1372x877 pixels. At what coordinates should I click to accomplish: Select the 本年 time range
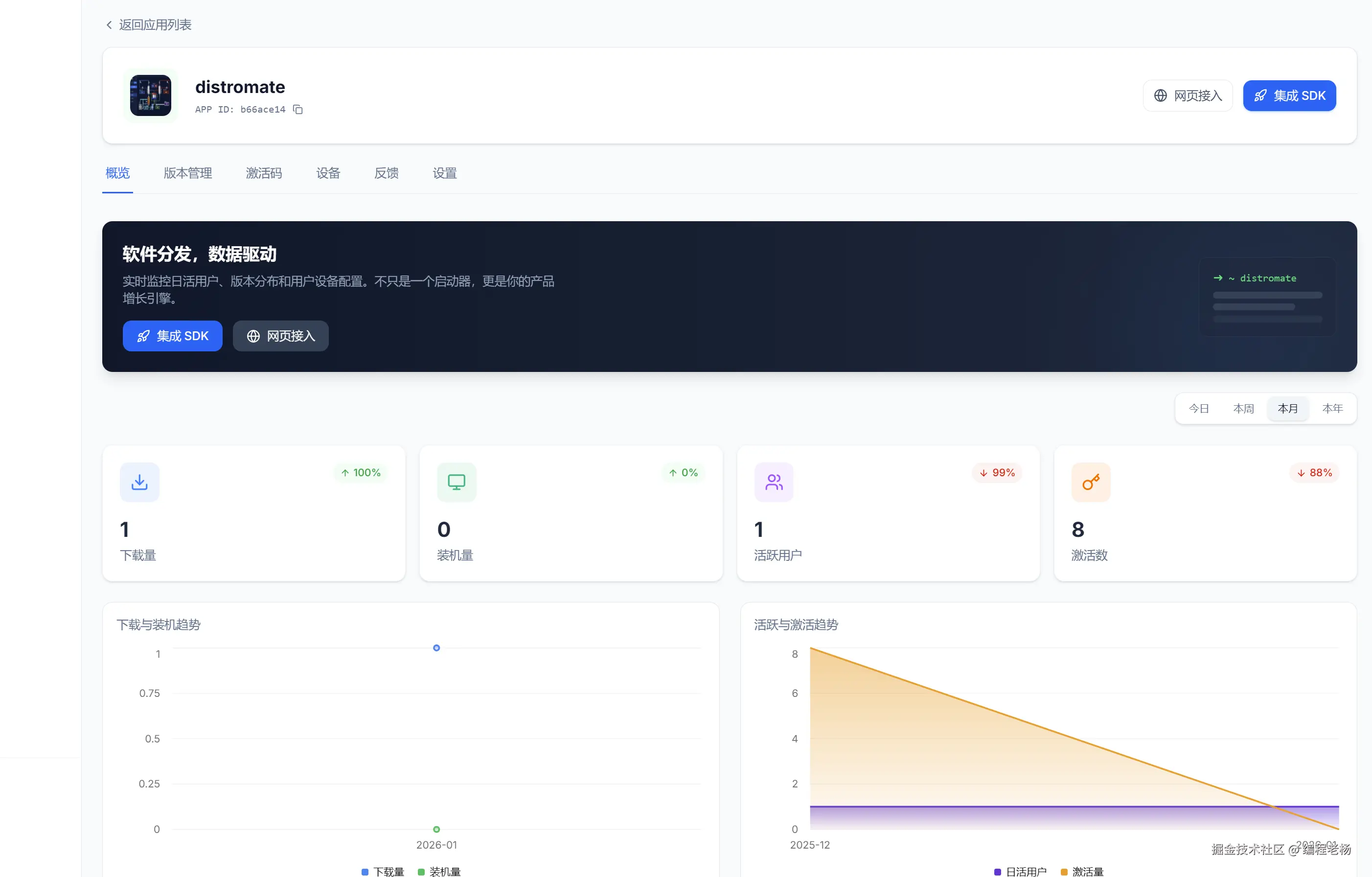click(x=1333, y=408)
